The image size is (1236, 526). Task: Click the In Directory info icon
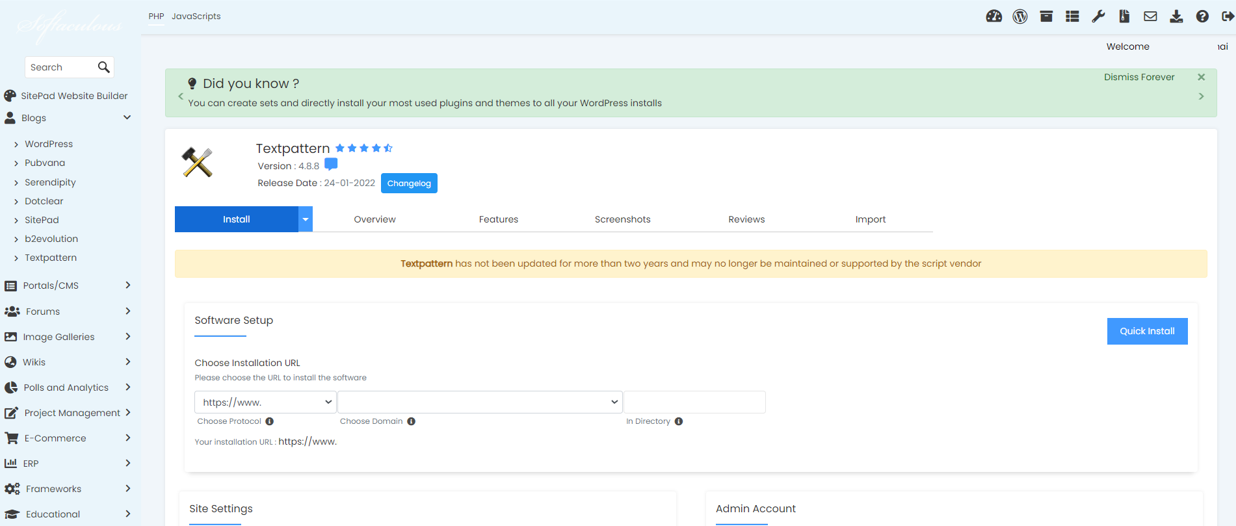click(679, 422)
